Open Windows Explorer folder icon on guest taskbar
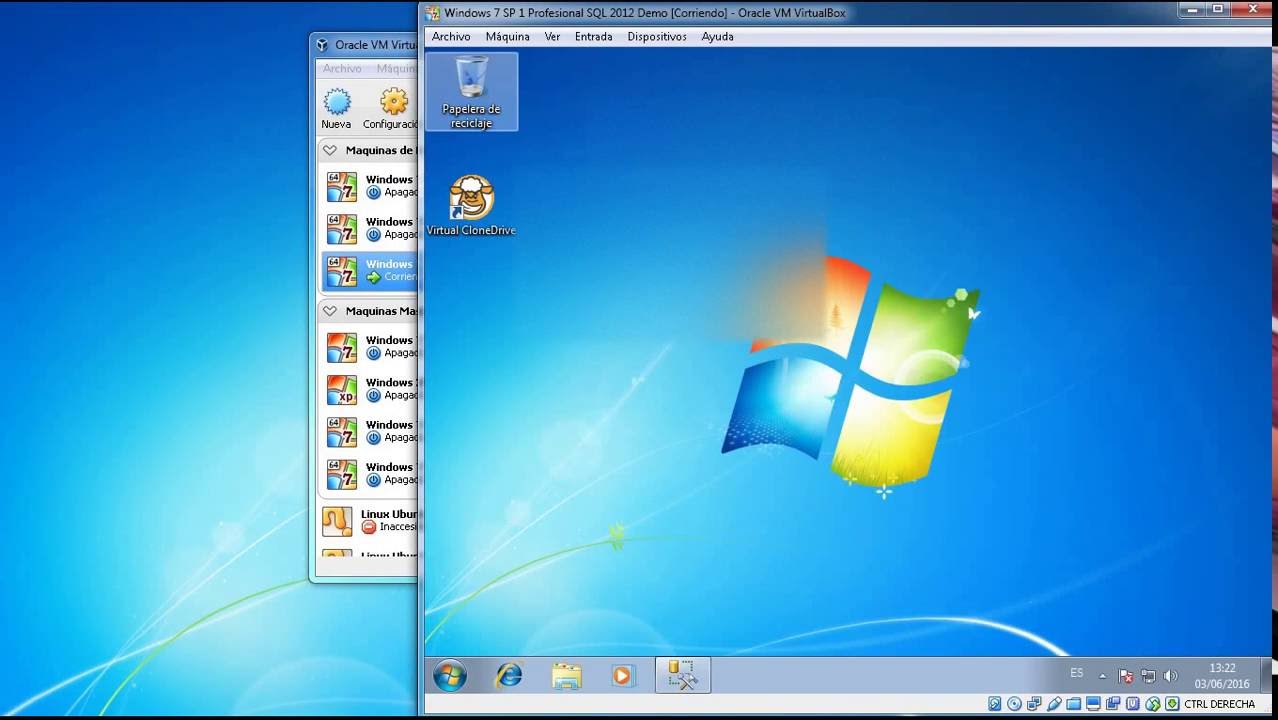The height and width of the screenshot is (720, 1278). (566, 676)
